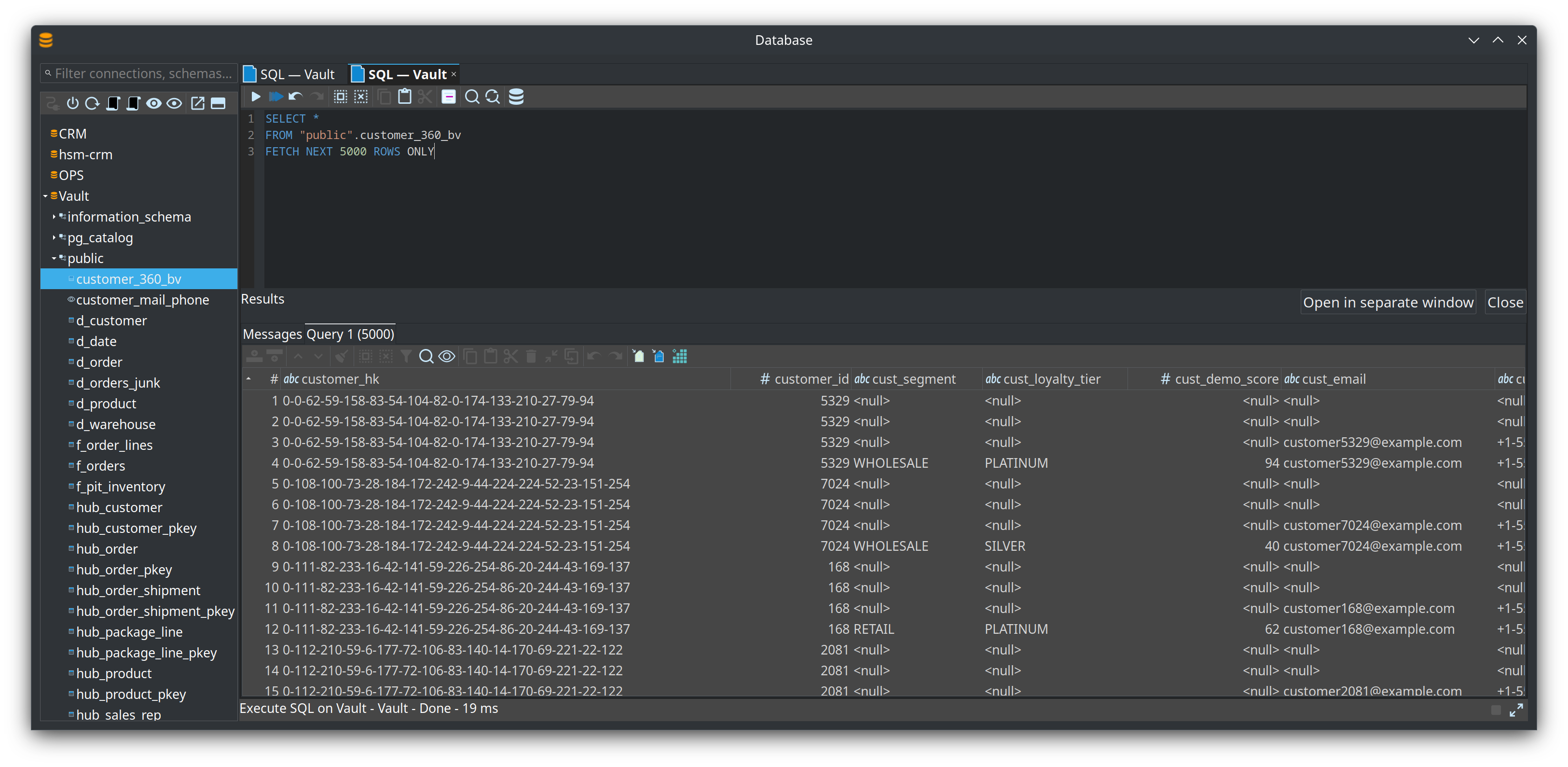Select the hsm-crm connection
This screenshot has width=1568, height=767.
click(x=85, y=155)
